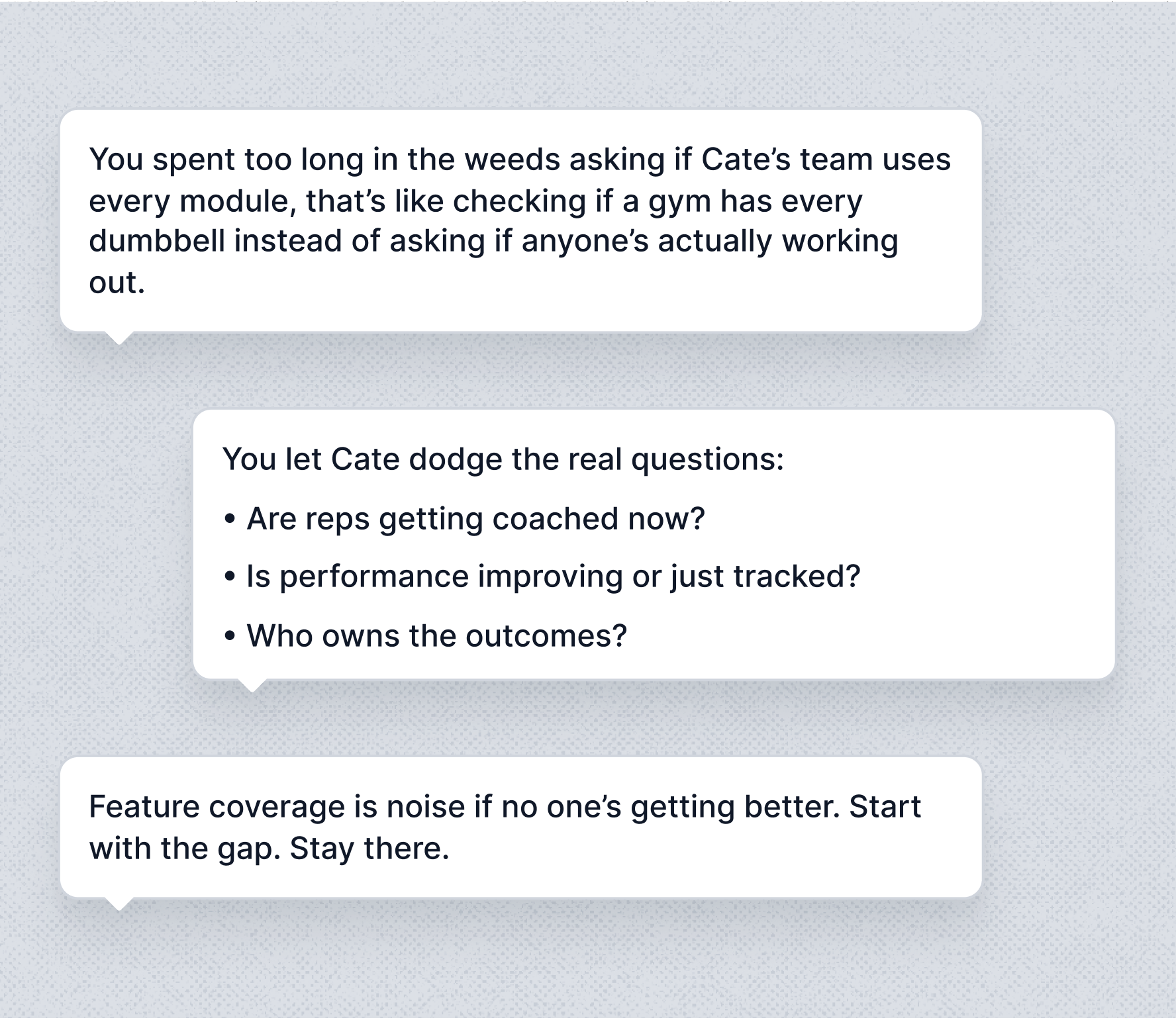Click the trailing word 'out.' in first bubble
This screenshot has height=1018, width=1176.
117,283
